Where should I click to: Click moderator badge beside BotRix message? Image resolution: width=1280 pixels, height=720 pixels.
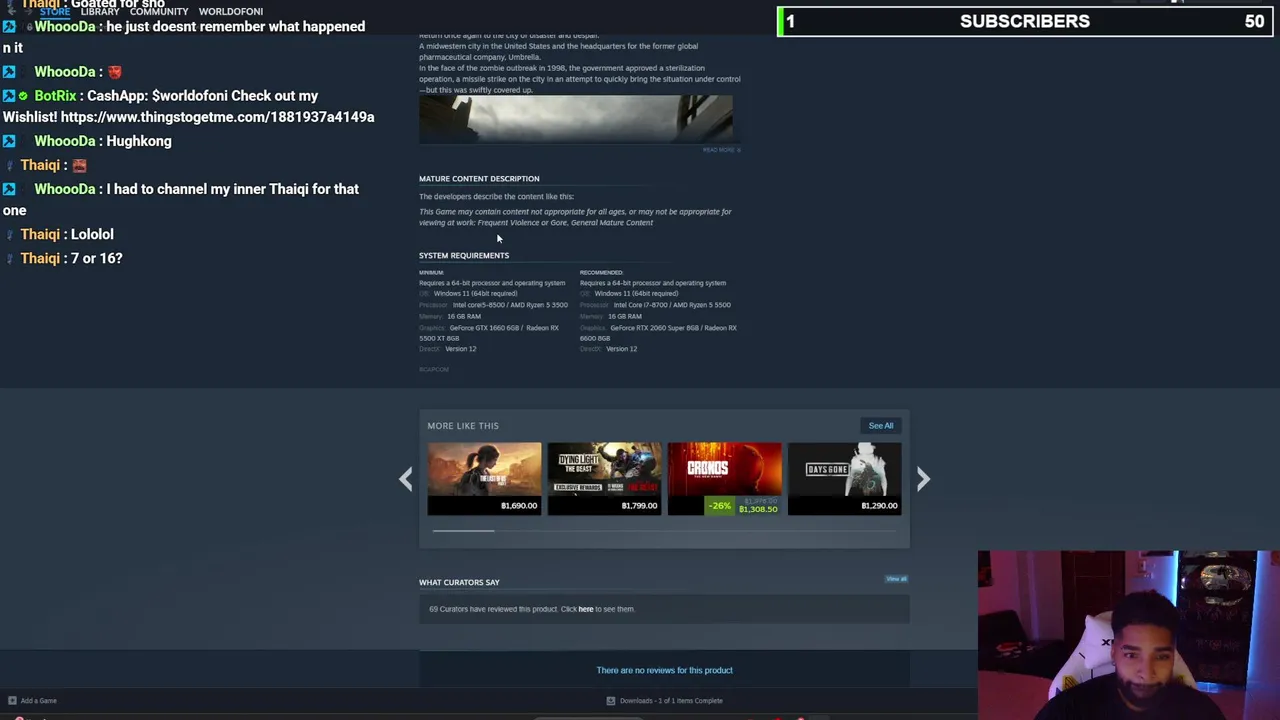[x=9, y=96]
